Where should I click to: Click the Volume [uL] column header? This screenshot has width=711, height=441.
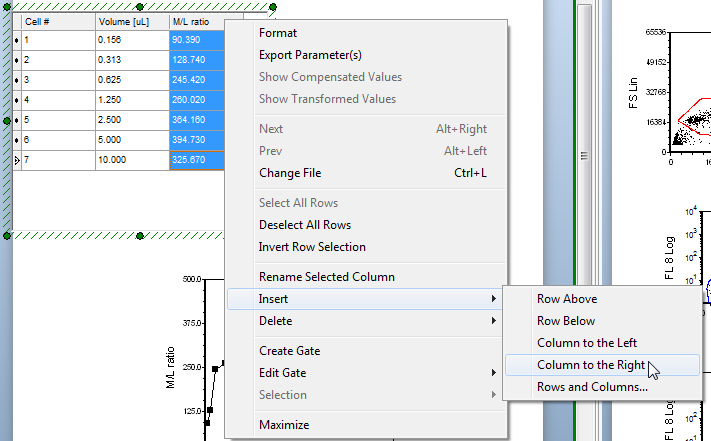pyautogui.click(x=131, y=21)
